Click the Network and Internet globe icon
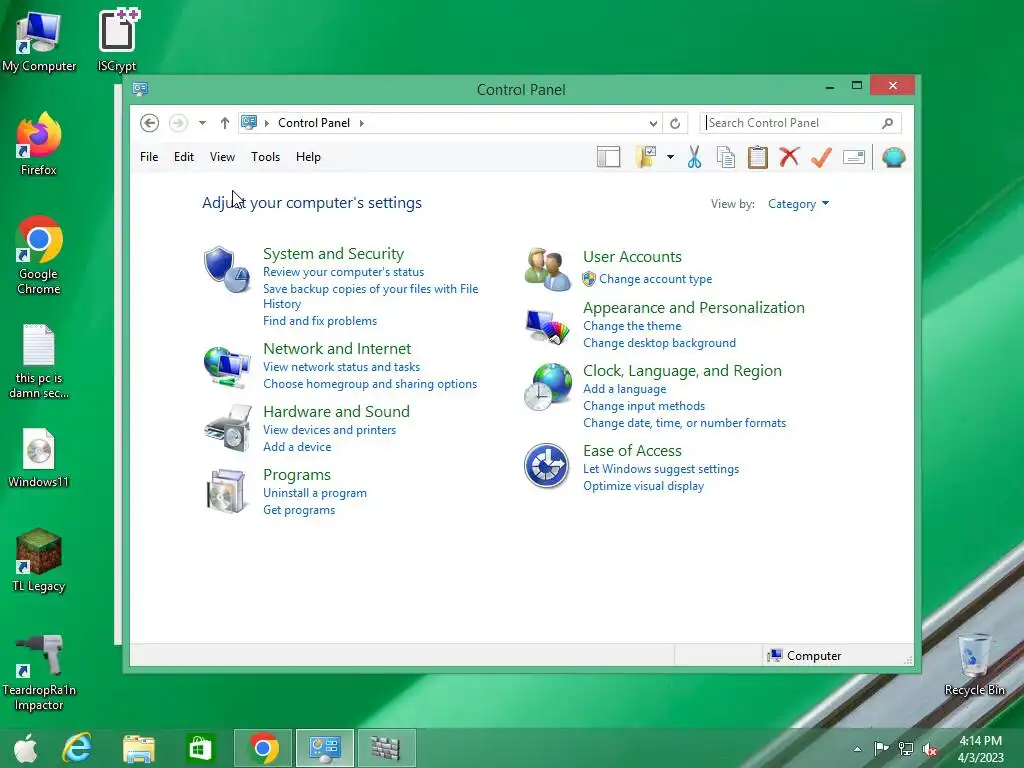This screenshot has height=768, width=1024. [227, 367]
